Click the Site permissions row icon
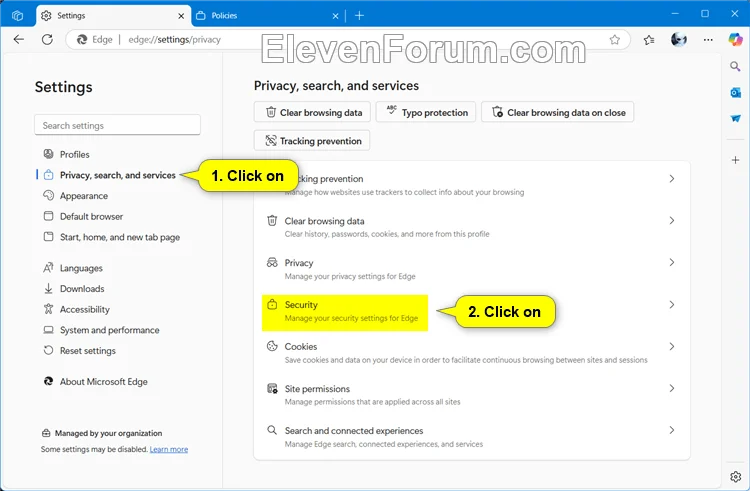750x491 pixels. click(x=272, y=388)
